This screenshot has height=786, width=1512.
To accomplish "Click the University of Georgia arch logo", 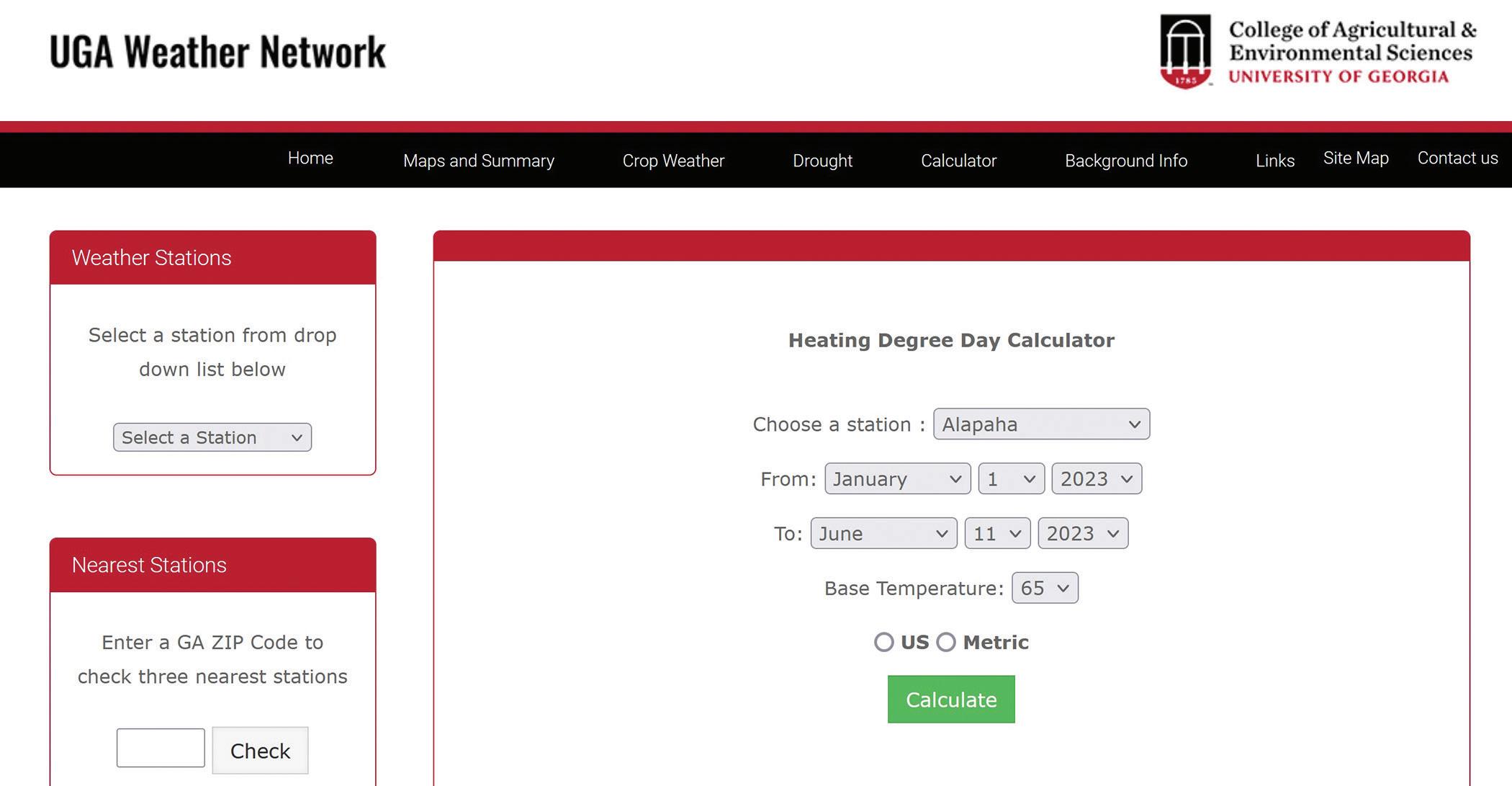I will [1185, 52].
